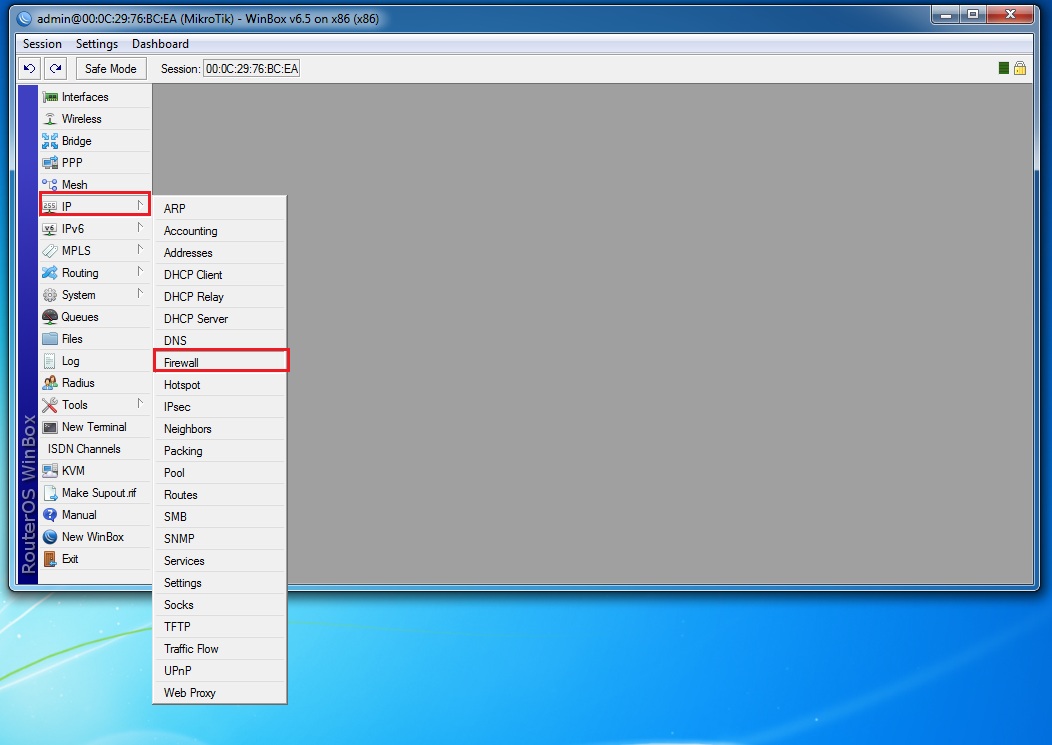1052x745 pixels.
Task: Click the System gear icon
Action: [50, 295]
